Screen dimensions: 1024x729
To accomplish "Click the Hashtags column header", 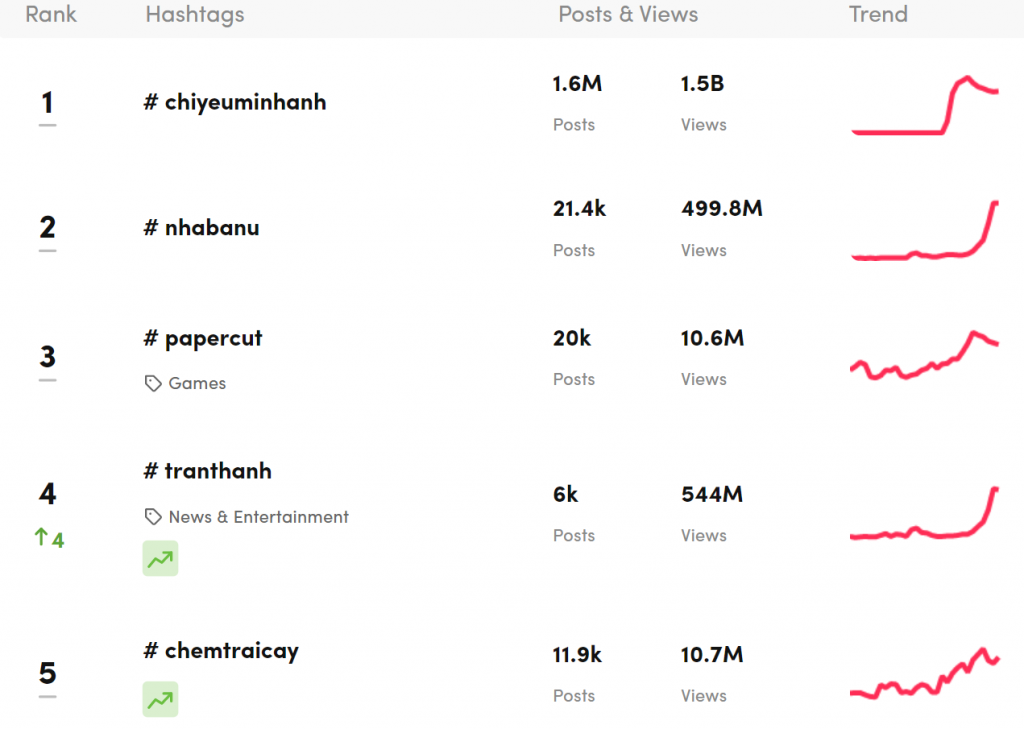I will coord(195,14).
